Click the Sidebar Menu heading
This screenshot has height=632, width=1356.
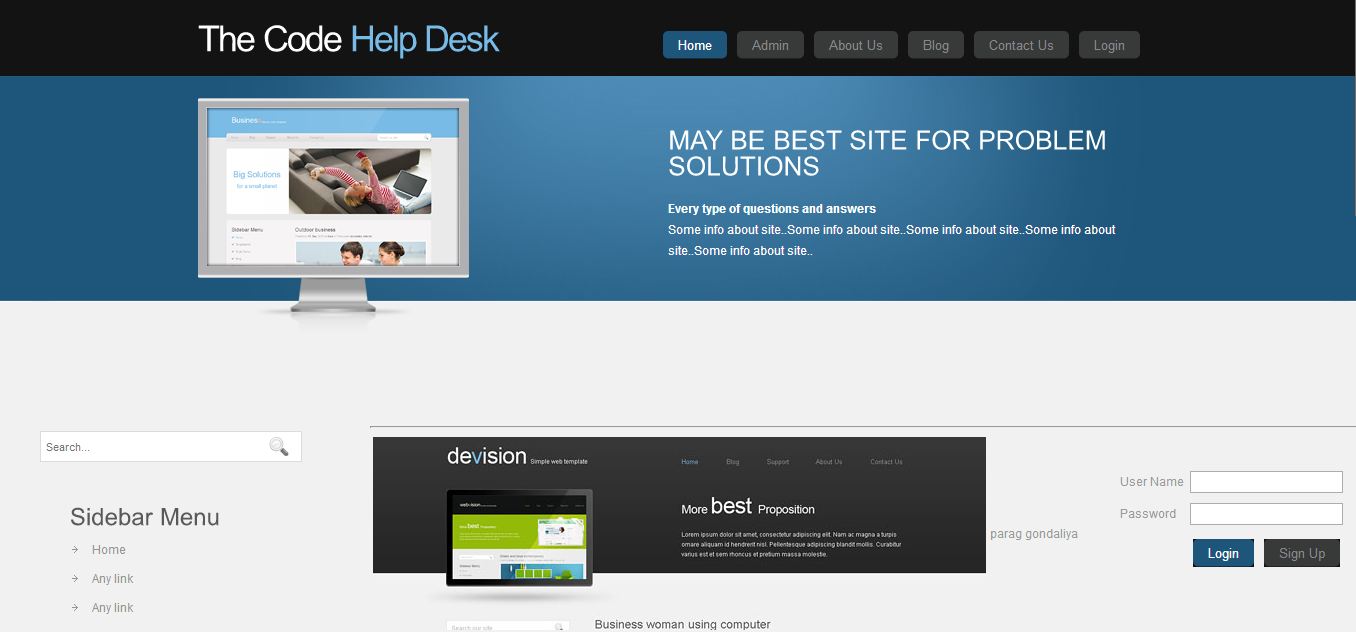click(145, 517)
